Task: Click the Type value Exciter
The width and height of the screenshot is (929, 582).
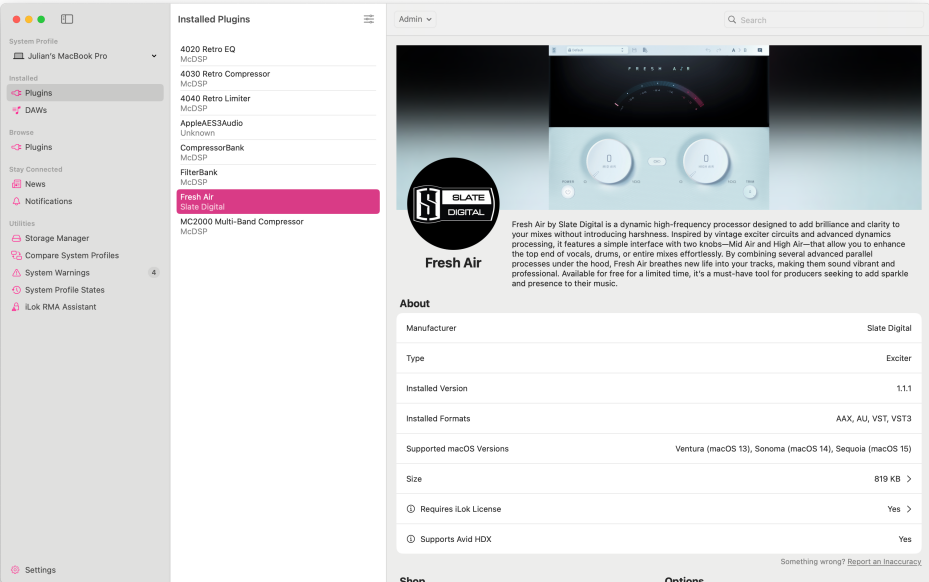Action: pyautogui.click(x=899, y=358)
